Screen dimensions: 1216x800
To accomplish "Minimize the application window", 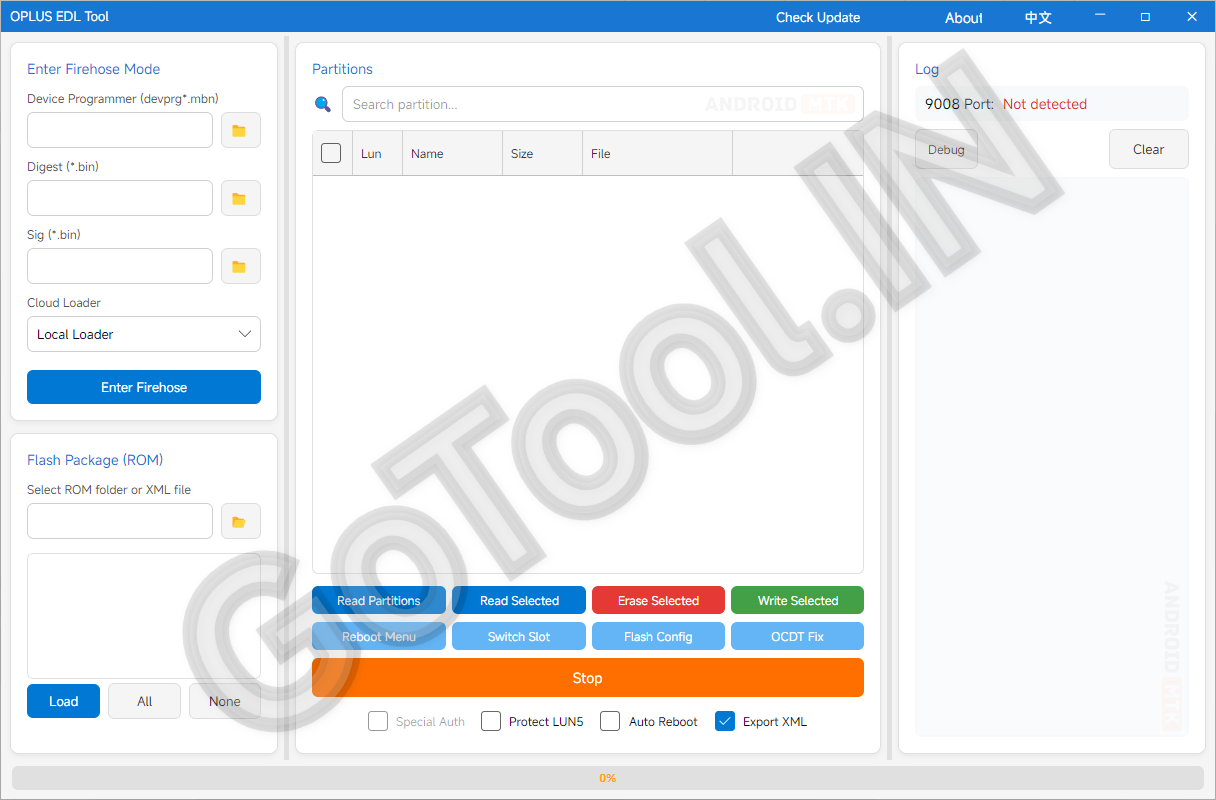I will (x=1100, y=17).
